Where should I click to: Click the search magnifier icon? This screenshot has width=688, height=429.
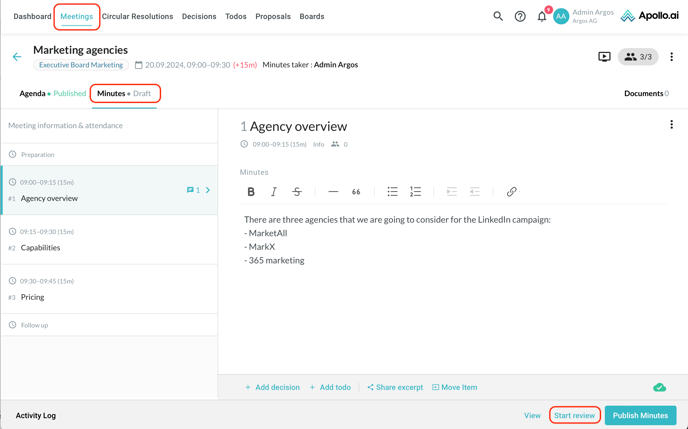[x=498, y=16]
